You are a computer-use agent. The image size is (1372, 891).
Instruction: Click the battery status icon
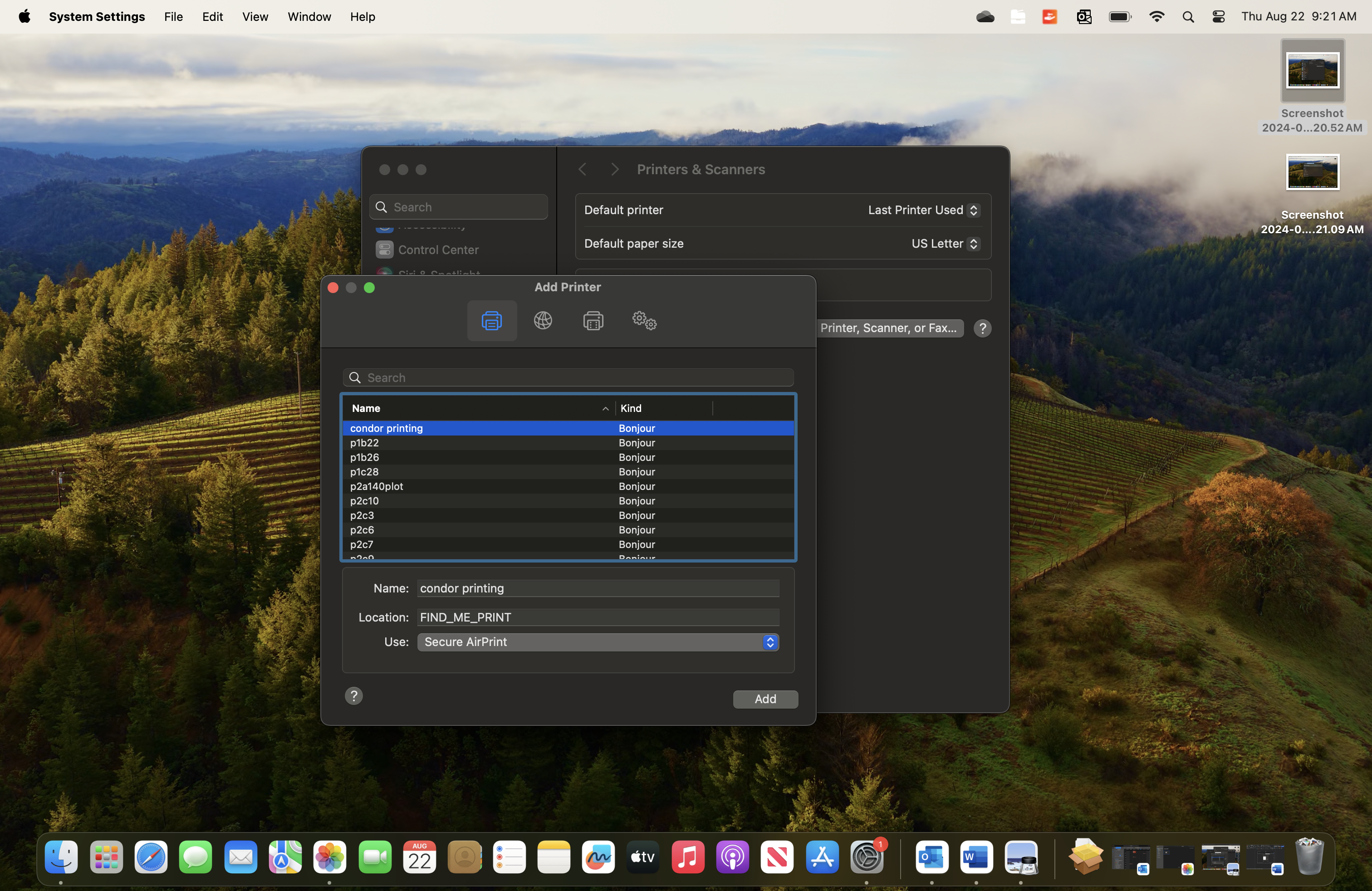(x=1120, y=17)
